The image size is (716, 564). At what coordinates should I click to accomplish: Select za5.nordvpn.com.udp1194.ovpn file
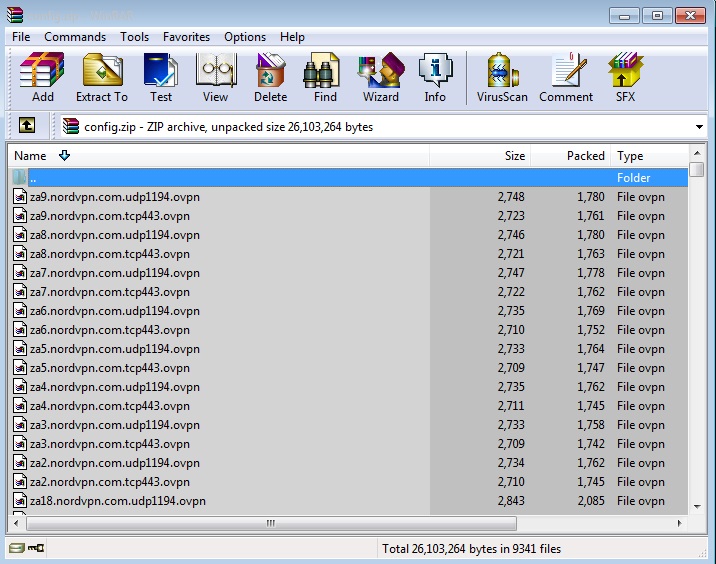[348, 348]
